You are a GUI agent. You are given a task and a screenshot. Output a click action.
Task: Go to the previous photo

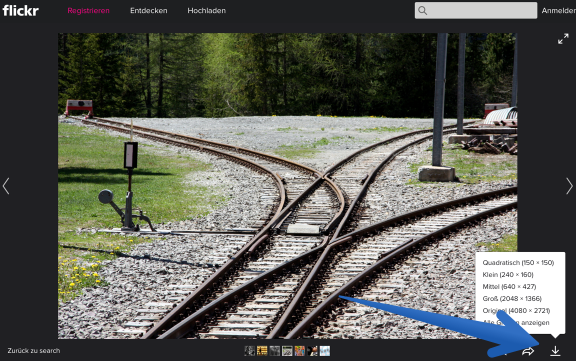pyautogui.click(x=6, y=186)
